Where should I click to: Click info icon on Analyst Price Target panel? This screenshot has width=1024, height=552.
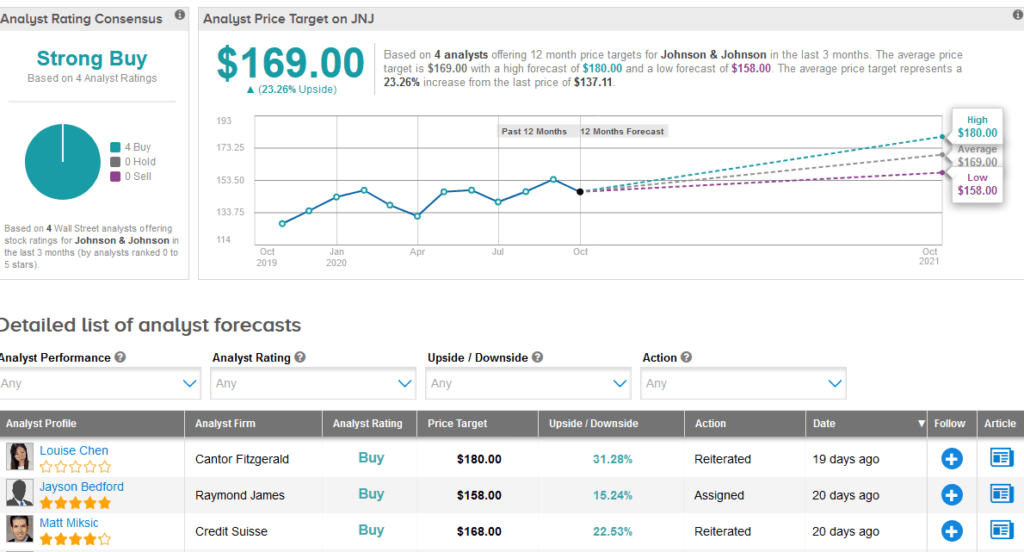click(1015, 16)
